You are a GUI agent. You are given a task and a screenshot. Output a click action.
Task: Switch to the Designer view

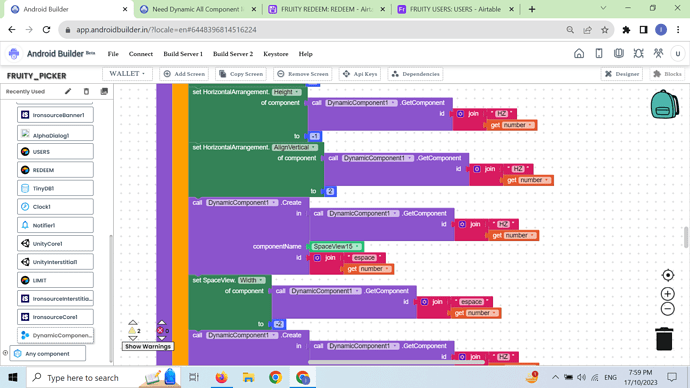[x=622, y=74]
